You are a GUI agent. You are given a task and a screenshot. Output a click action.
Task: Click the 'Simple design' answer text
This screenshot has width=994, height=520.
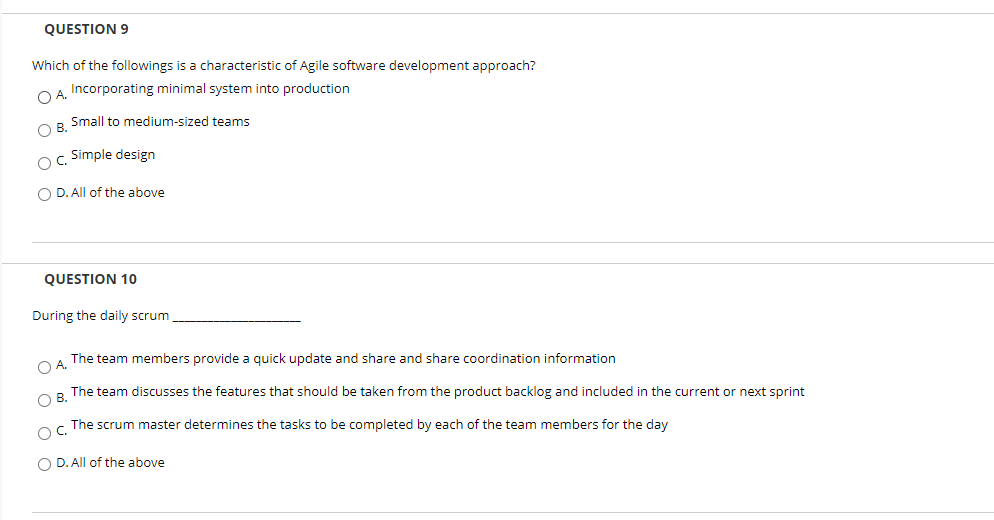point(113,155)
